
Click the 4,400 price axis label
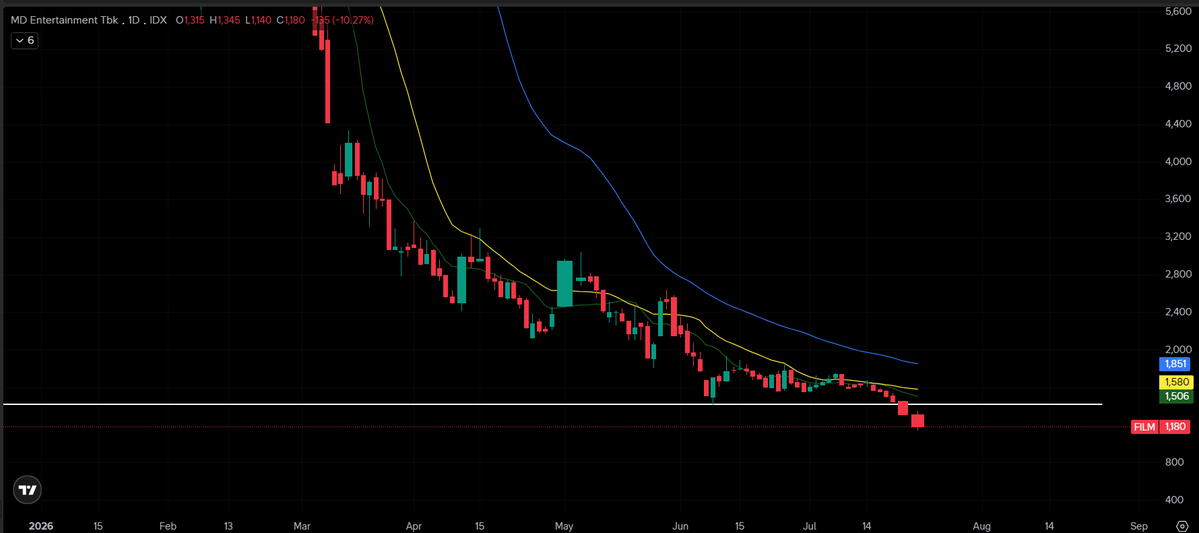tap(1176, 124)
